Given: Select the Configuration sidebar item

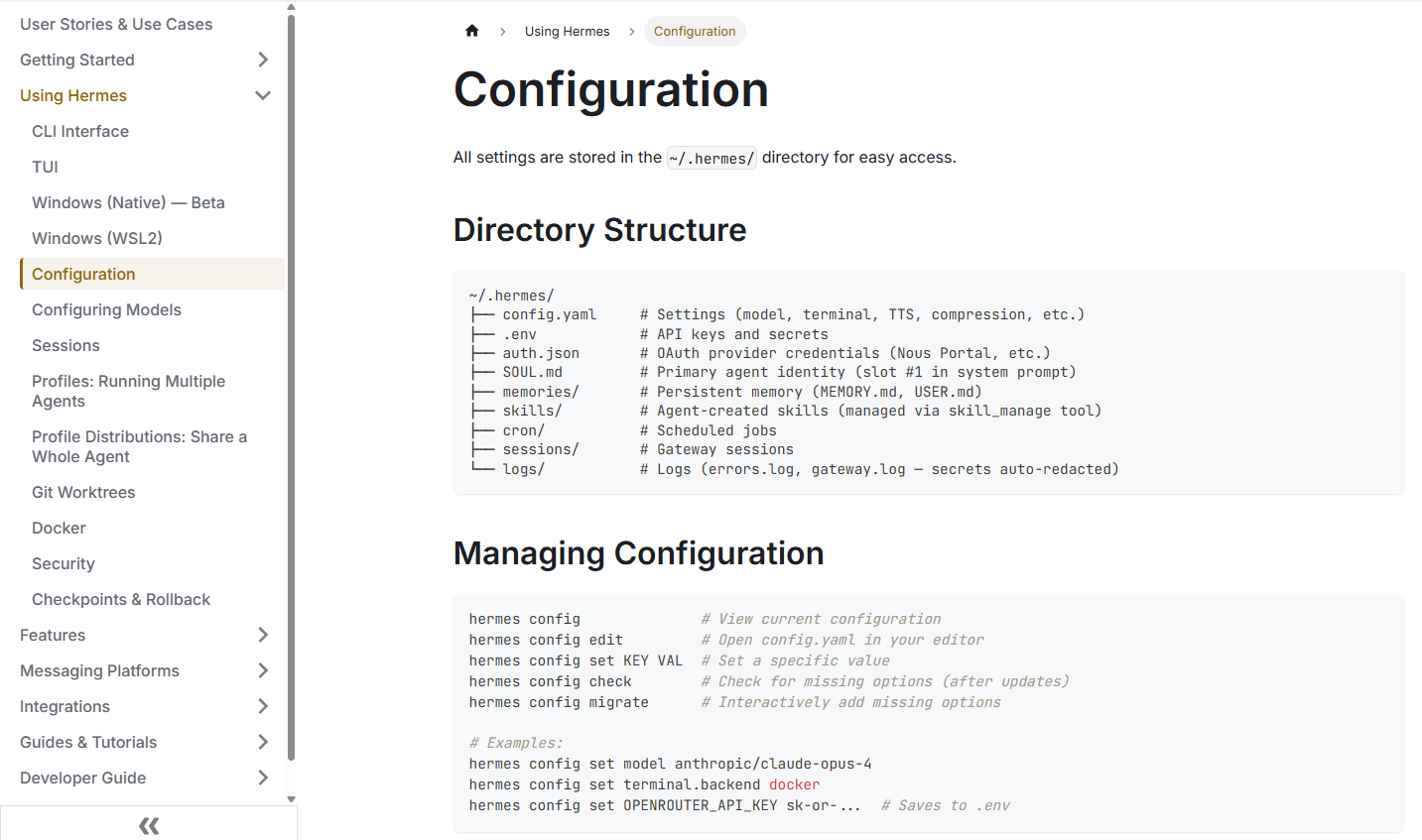Looking at the screenshot, I should click(x=152, y=274).
